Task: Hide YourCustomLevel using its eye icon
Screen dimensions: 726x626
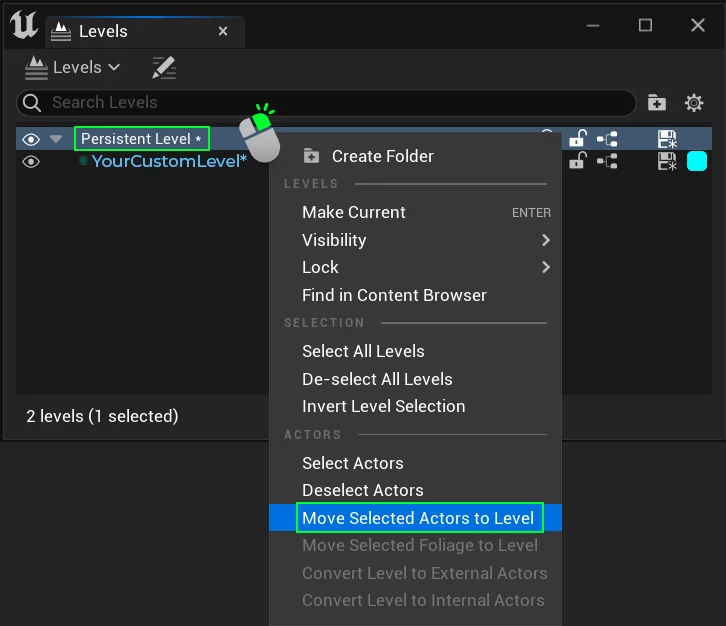Action: point(31,161)
